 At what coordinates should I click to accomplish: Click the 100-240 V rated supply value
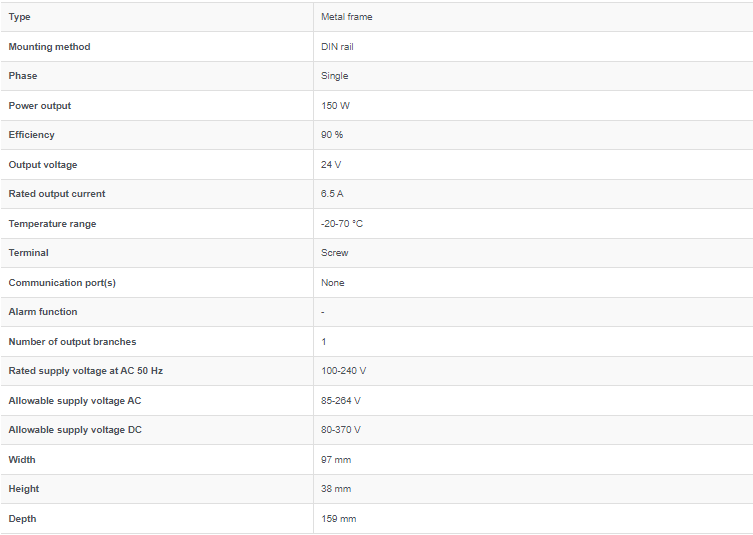point(343,371)
